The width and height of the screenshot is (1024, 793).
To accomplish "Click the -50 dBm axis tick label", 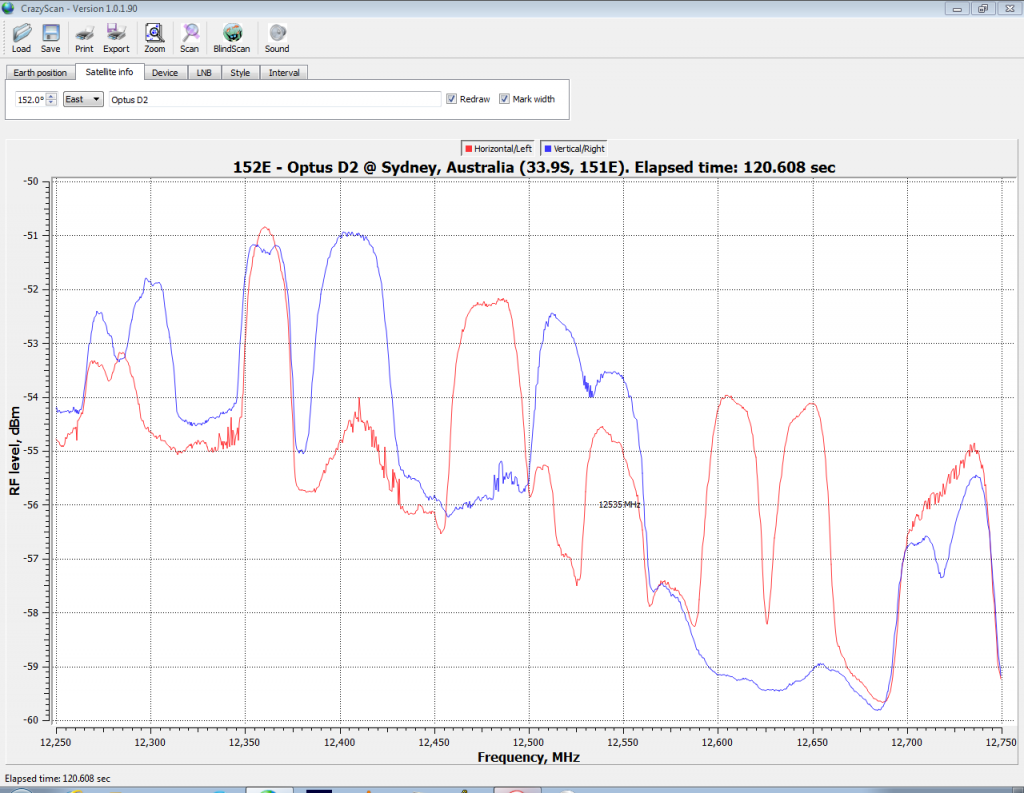I will point(32,181).
